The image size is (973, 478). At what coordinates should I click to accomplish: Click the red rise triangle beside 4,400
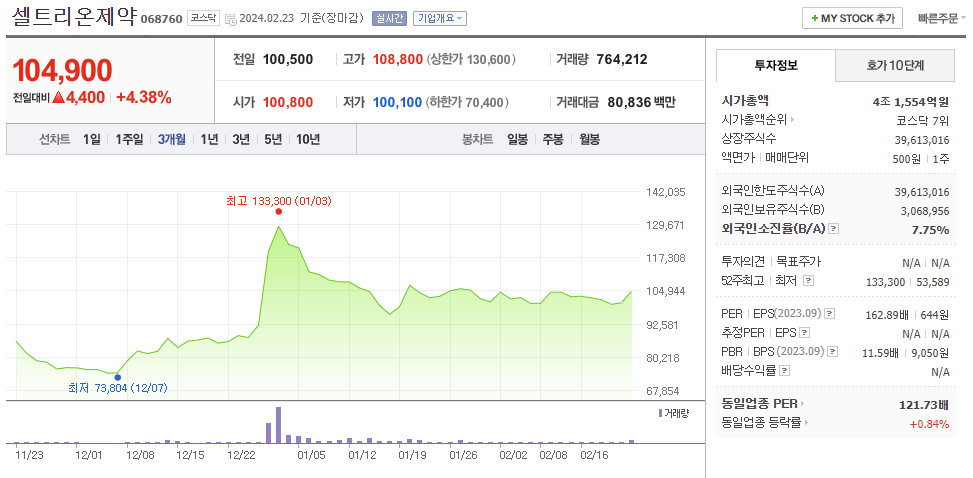59,97
